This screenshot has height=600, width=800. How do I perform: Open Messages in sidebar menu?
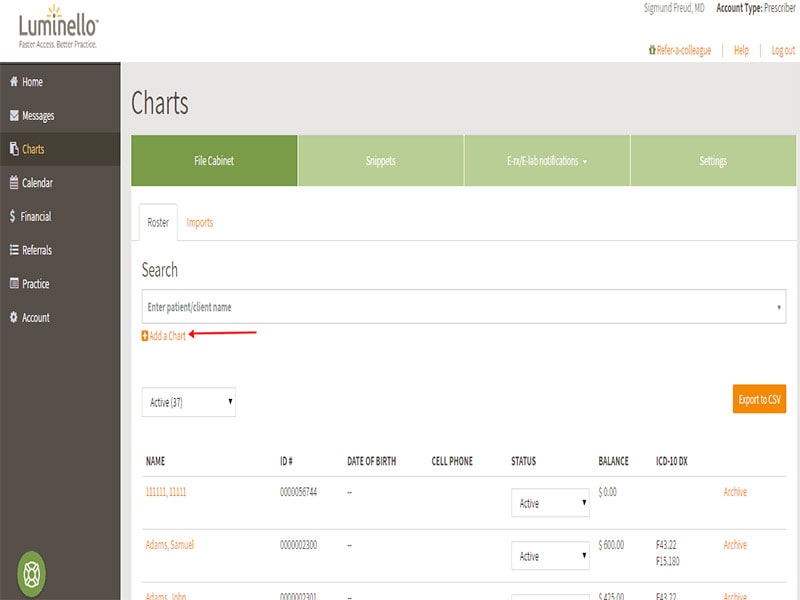point(38,116)
